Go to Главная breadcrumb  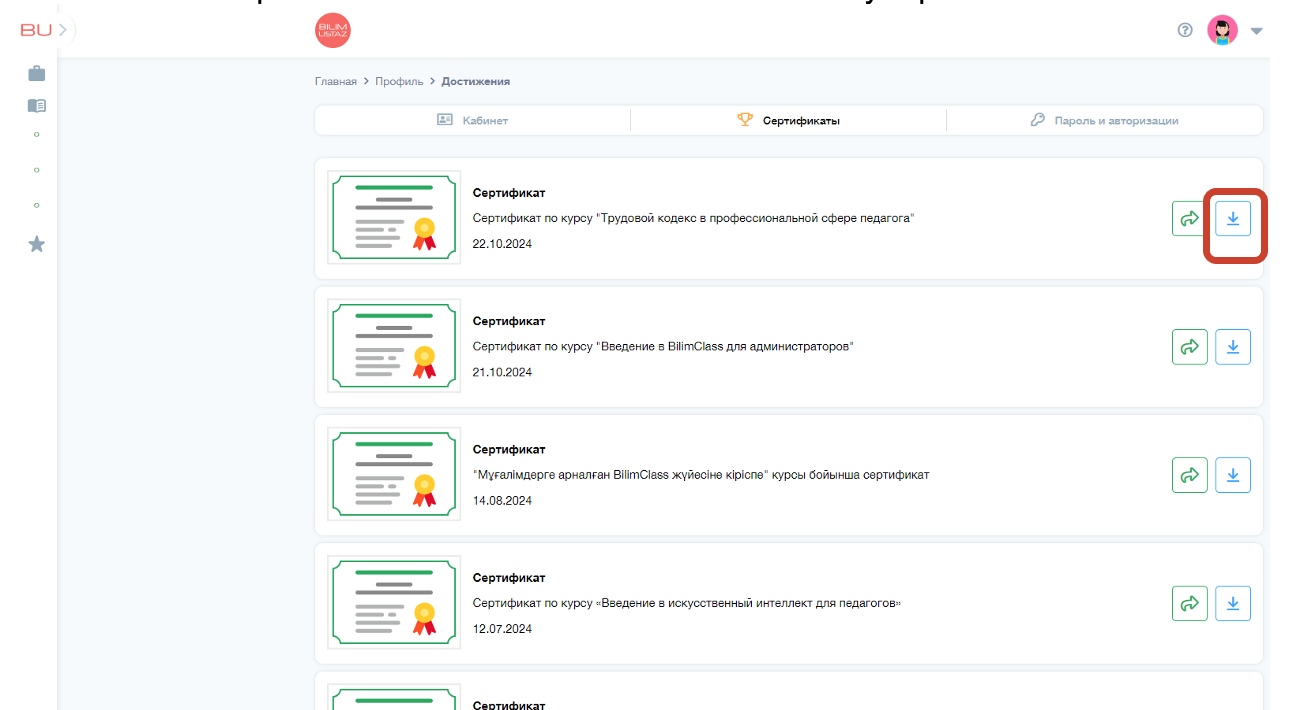(x=336, y=81)
